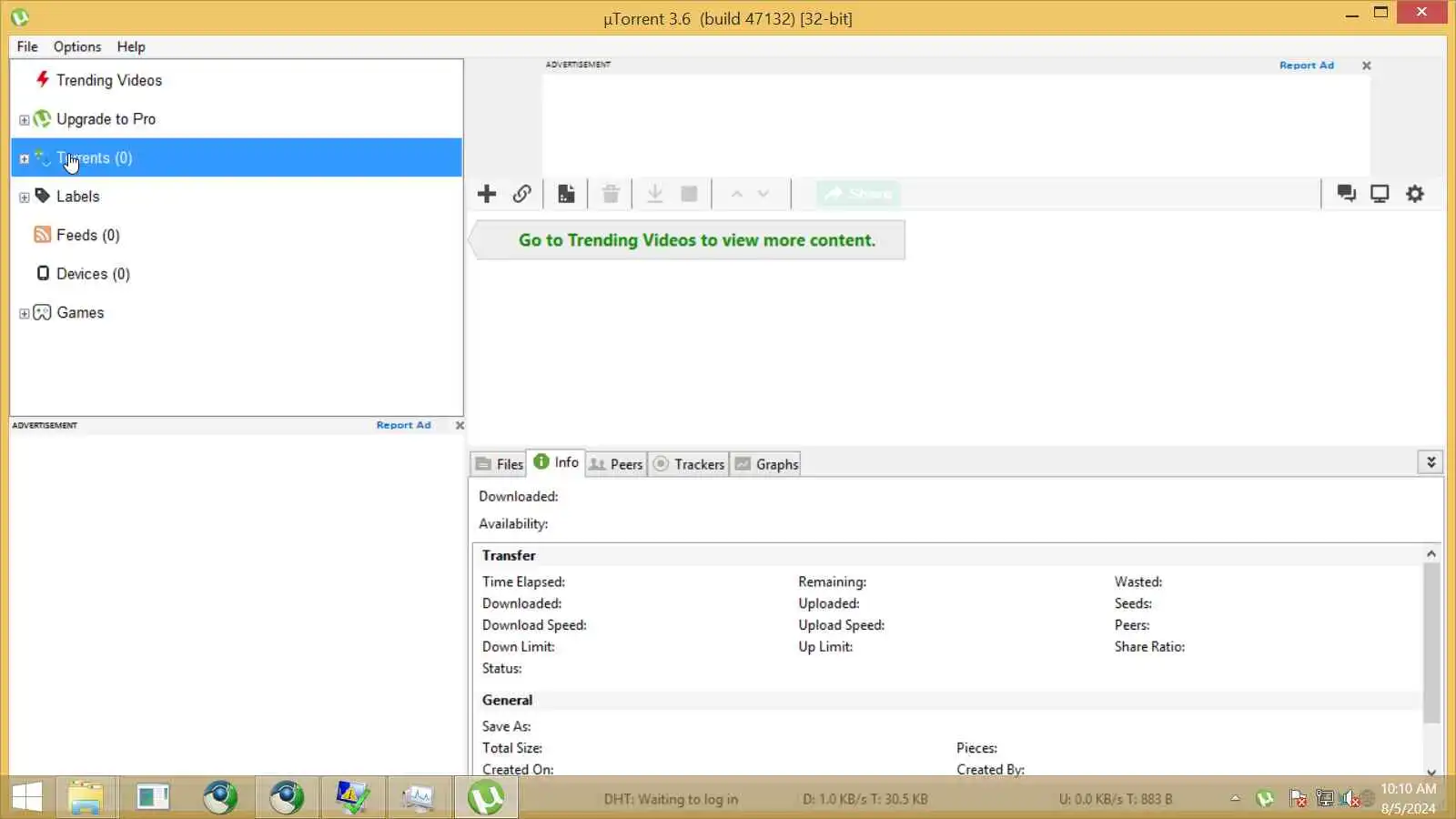Close the sidebar advertisement
1456x819 pixels.
click(460, 425)
